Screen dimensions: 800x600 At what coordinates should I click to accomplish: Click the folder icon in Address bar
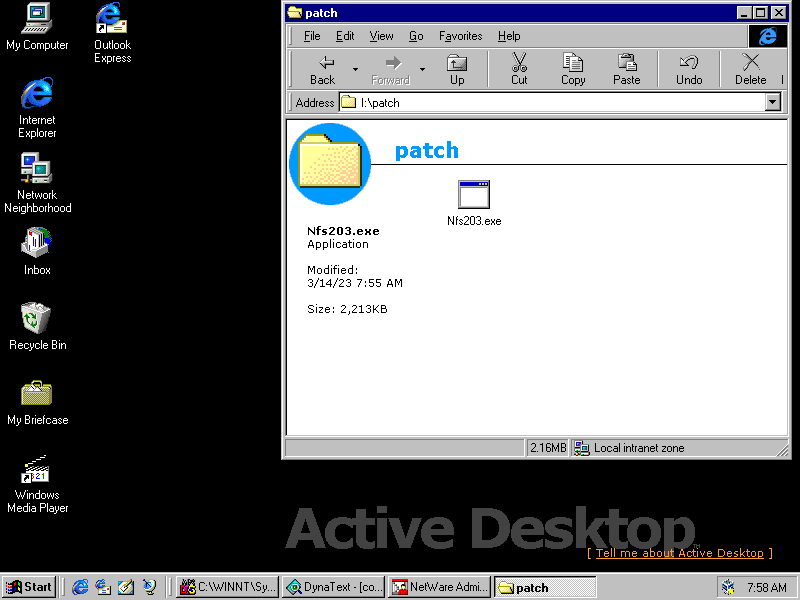tap(348, 103)
